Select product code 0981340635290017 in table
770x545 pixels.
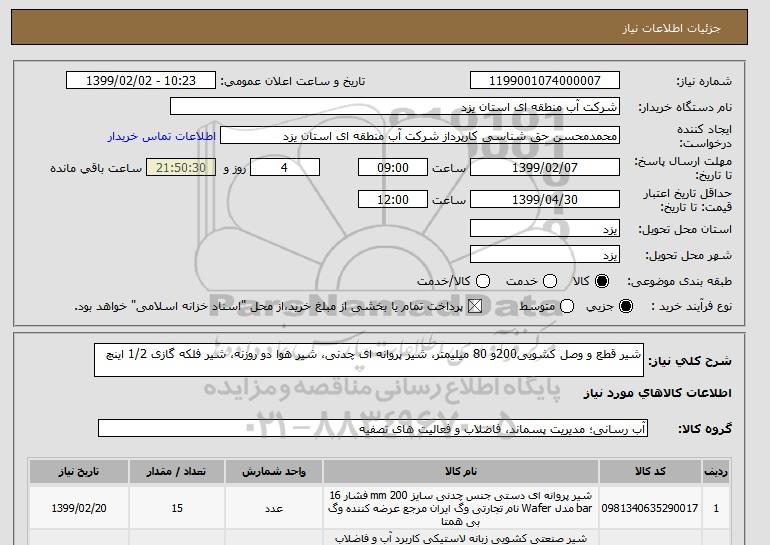coord(650,508)
